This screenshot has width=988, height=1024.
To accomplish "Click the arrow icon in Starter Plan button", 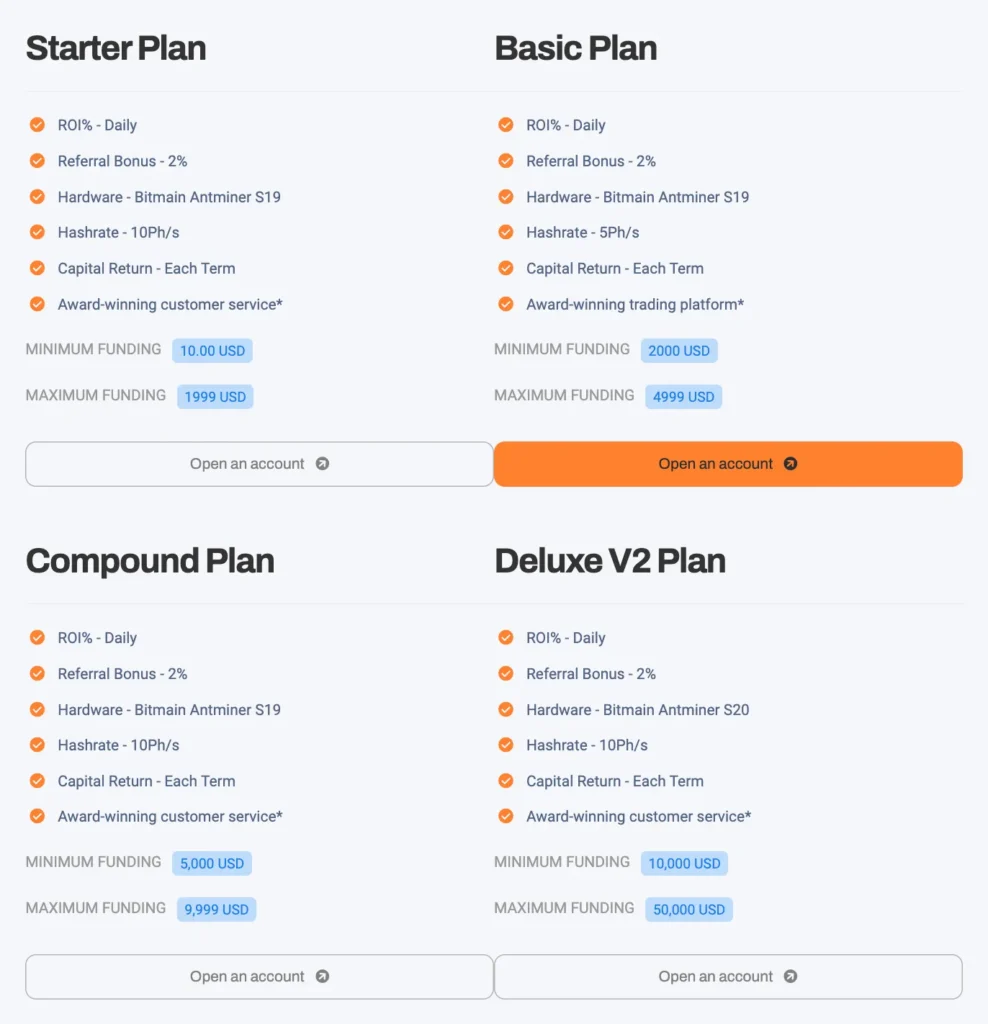I will click(322, 464).
